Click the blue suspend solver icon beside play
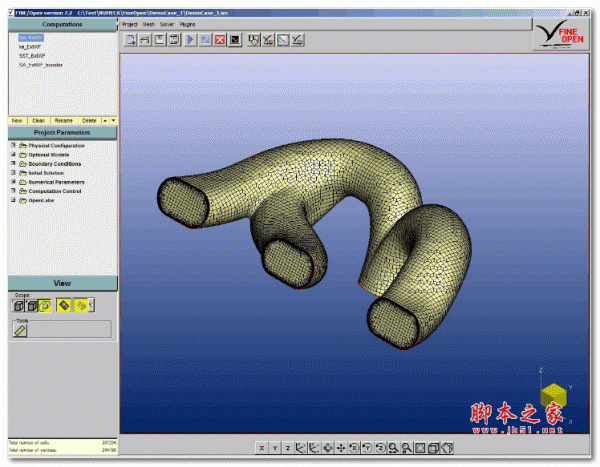The height and width of the screenshot is (467, 600). [x=205, y=39]
